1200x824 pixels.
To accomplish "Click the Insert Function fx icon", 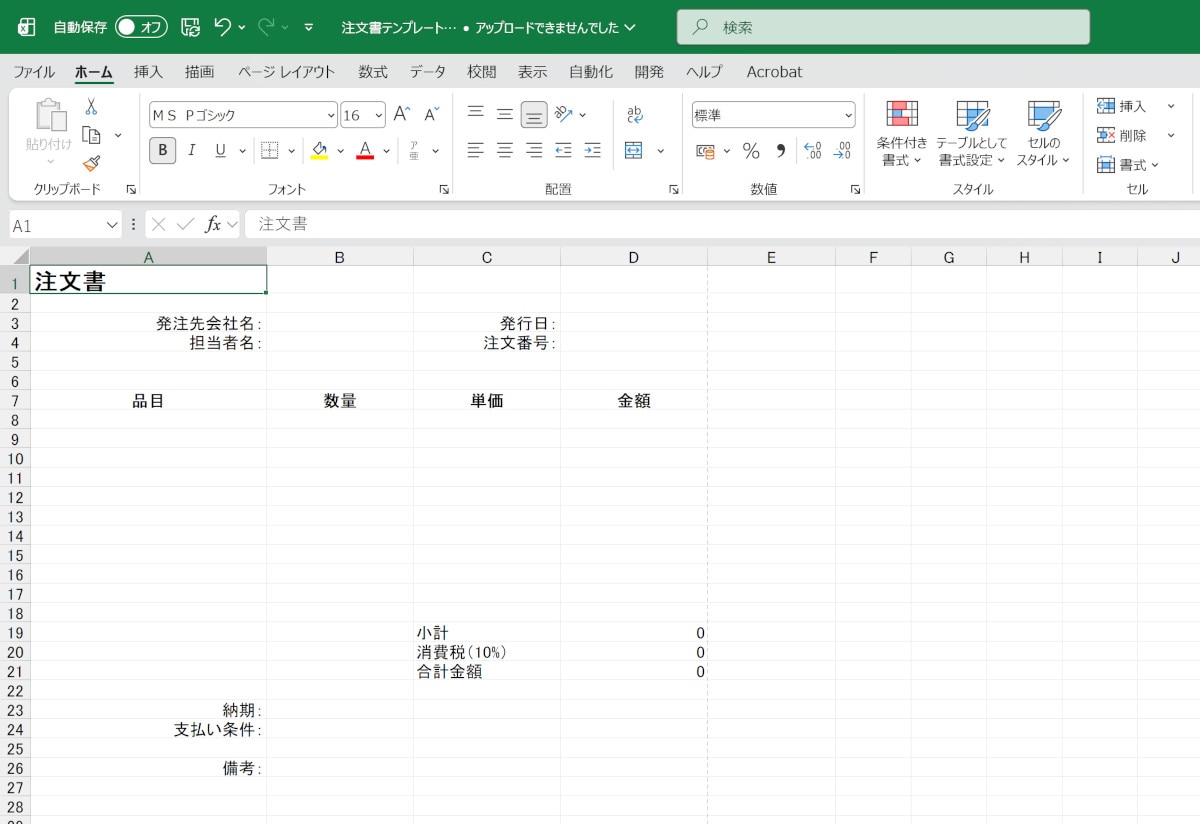I will 213,224.
